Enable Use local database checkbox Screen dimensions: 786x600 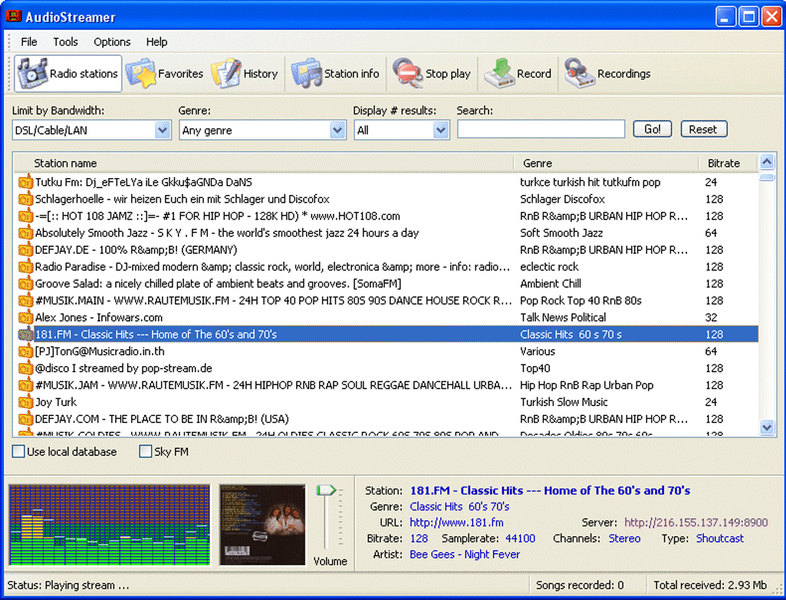(19, 452)
